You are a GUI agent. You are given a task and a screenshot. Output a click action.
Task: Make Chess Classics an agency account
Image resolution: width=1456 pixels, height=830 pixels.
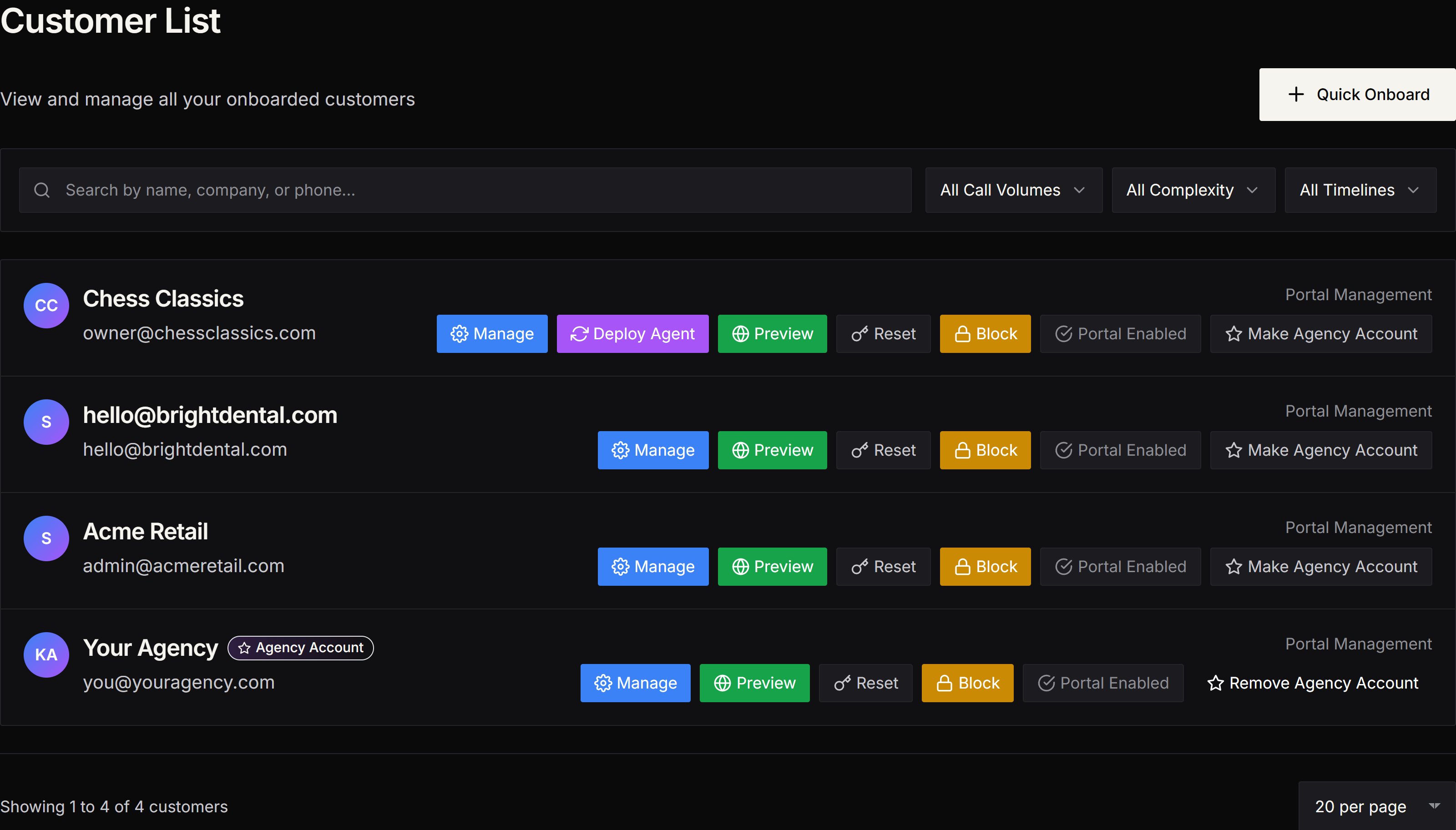click(x=1321, y=333)
